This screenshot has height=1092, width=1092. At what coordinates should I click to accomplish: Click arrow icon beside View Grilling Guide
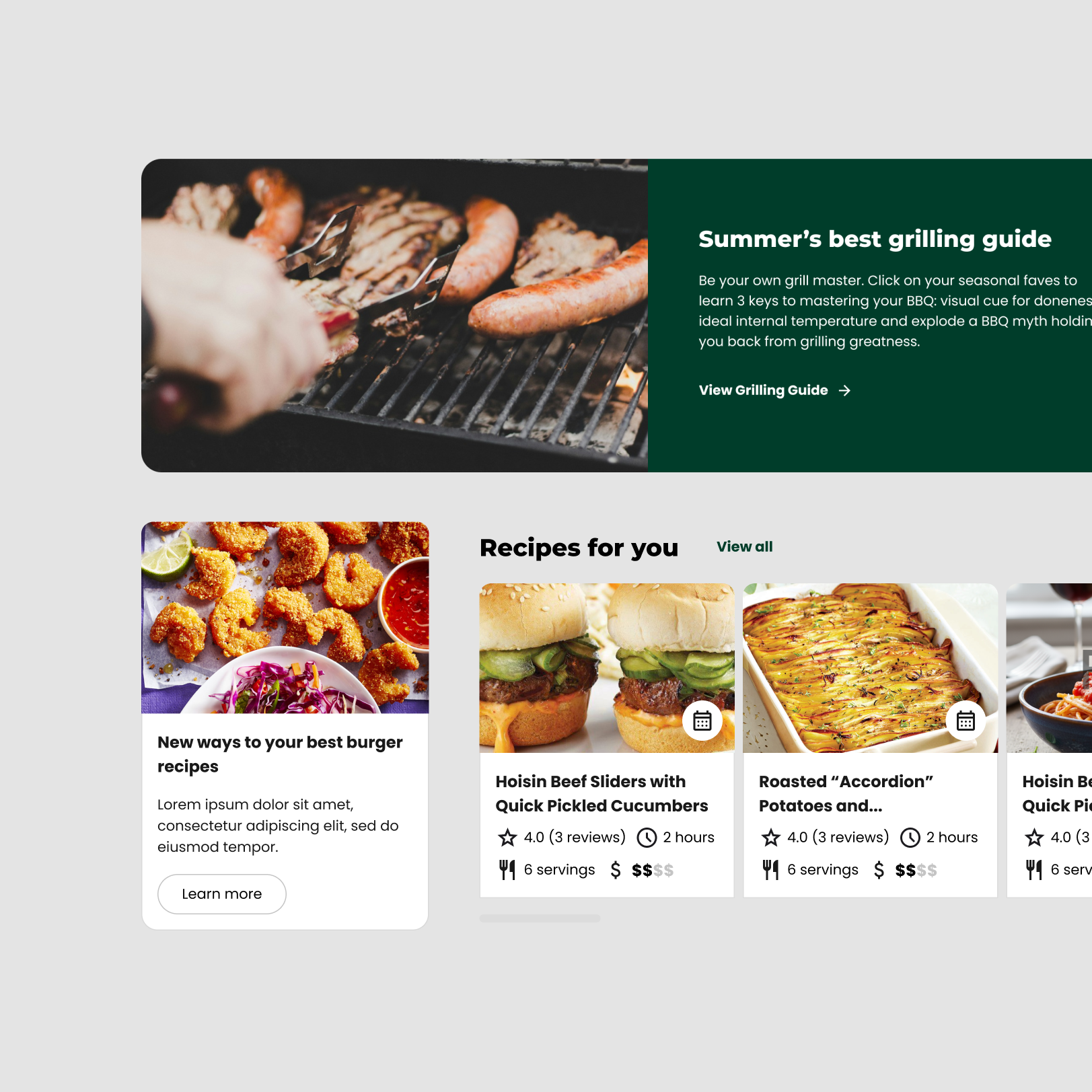(x=845, y=390)
